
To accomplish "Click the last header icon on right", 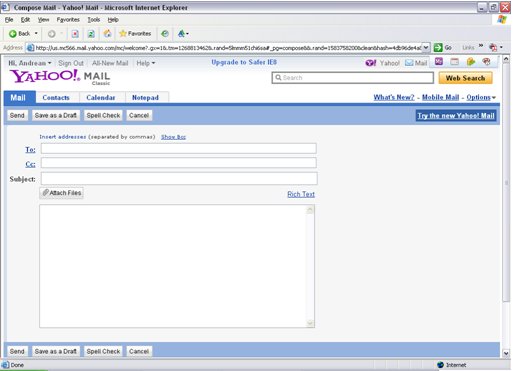I will click(486, 62).
